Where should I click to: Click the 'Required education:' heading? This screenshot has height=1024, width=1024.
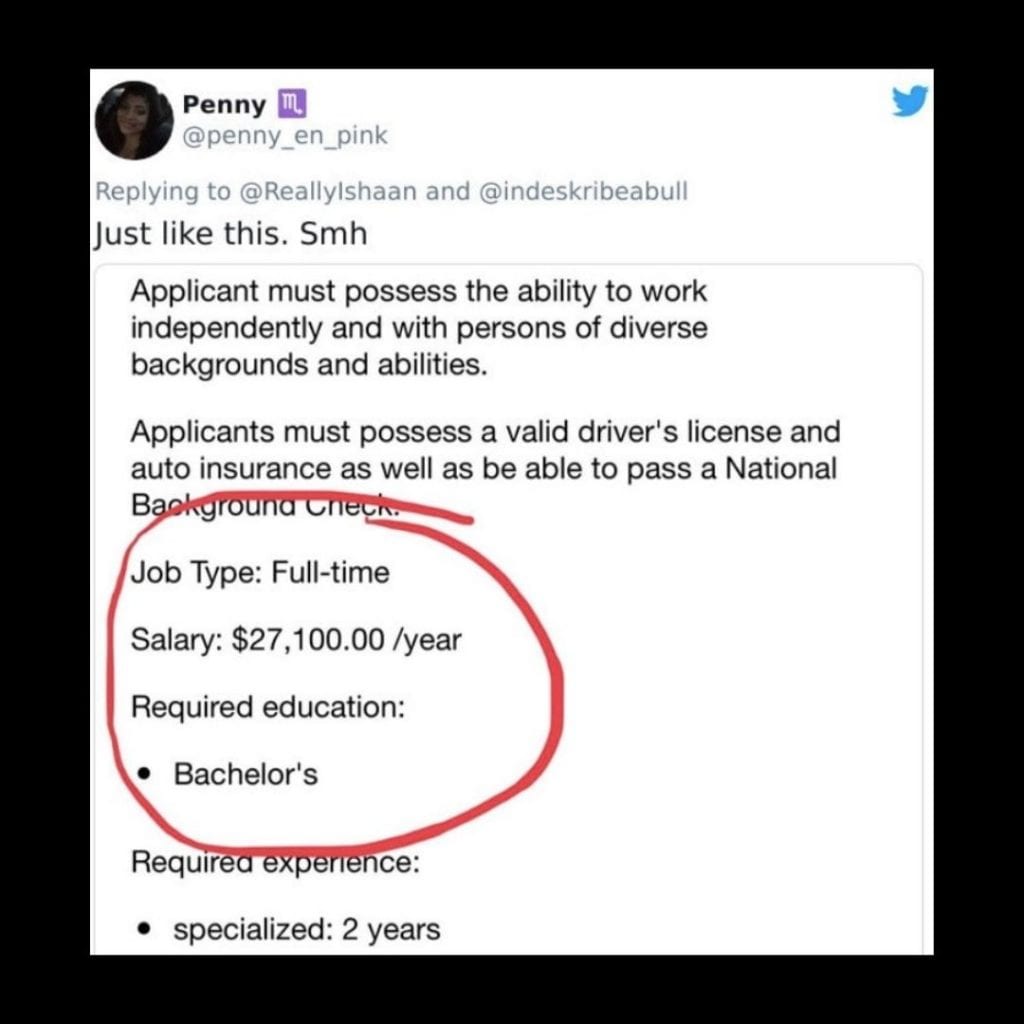(268, 707)
